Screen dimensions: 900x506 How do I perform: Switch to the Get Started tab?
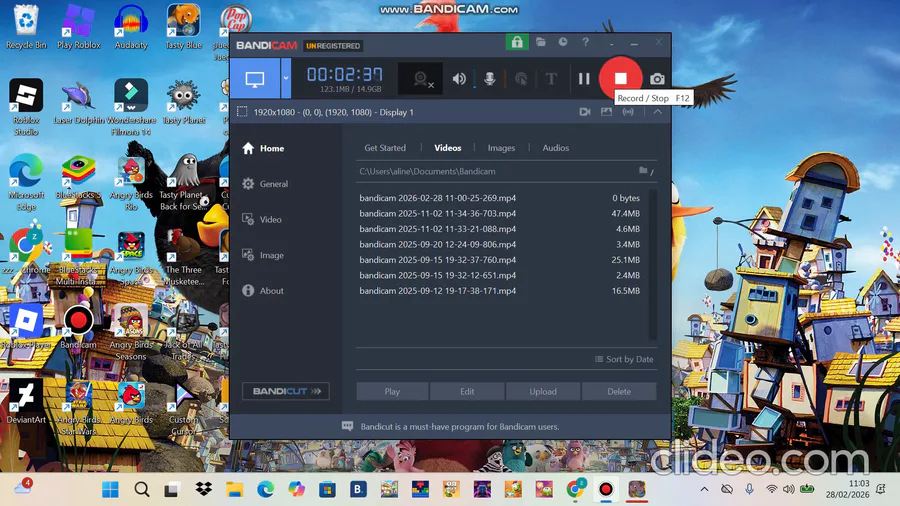click(x=385, y=148)
